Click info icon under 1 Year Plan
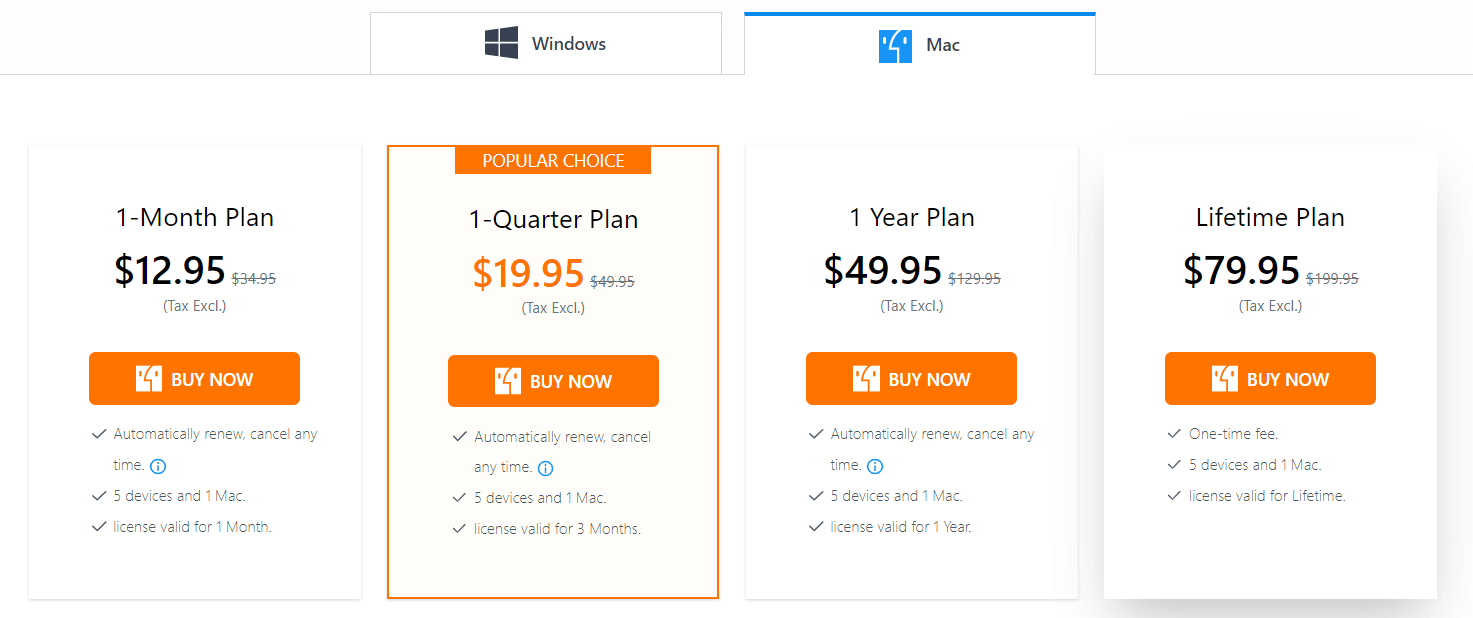This screenshot has height=618, width=1473. (875, 466)
